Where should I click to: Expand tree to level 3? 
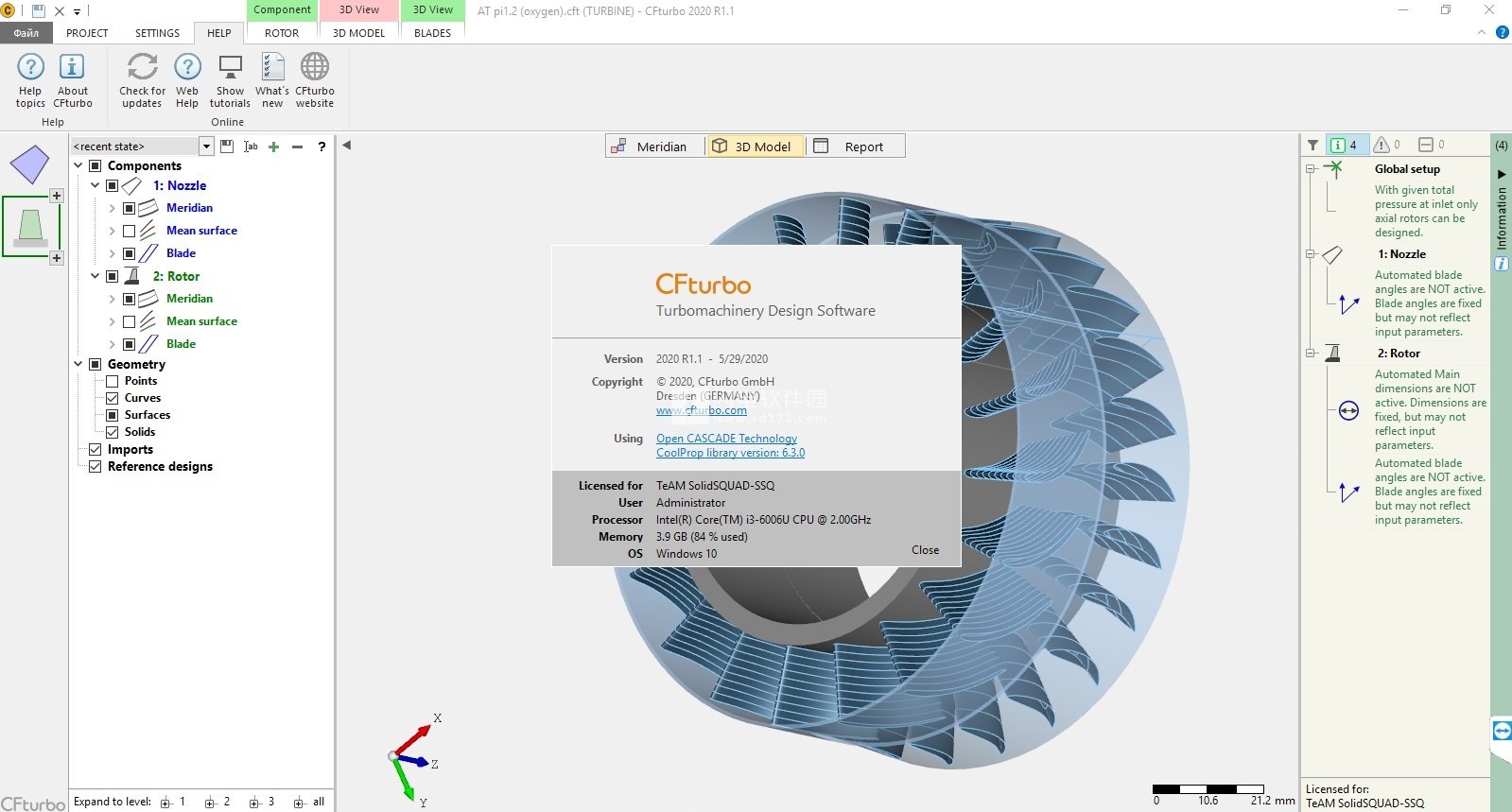click(x=255, y=803)
